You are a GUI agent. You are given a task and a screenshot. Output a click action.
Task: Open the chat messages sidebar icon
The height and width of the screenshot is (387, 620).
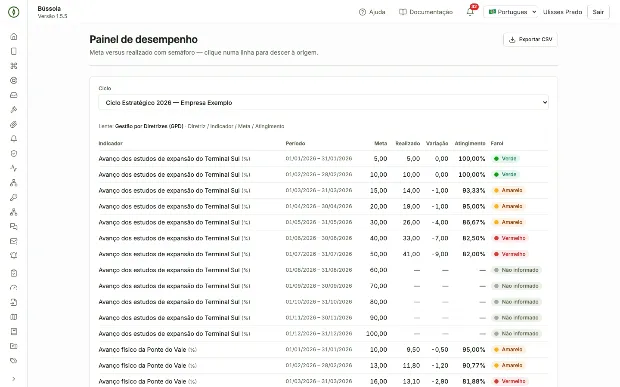click(x=13, y=227)
